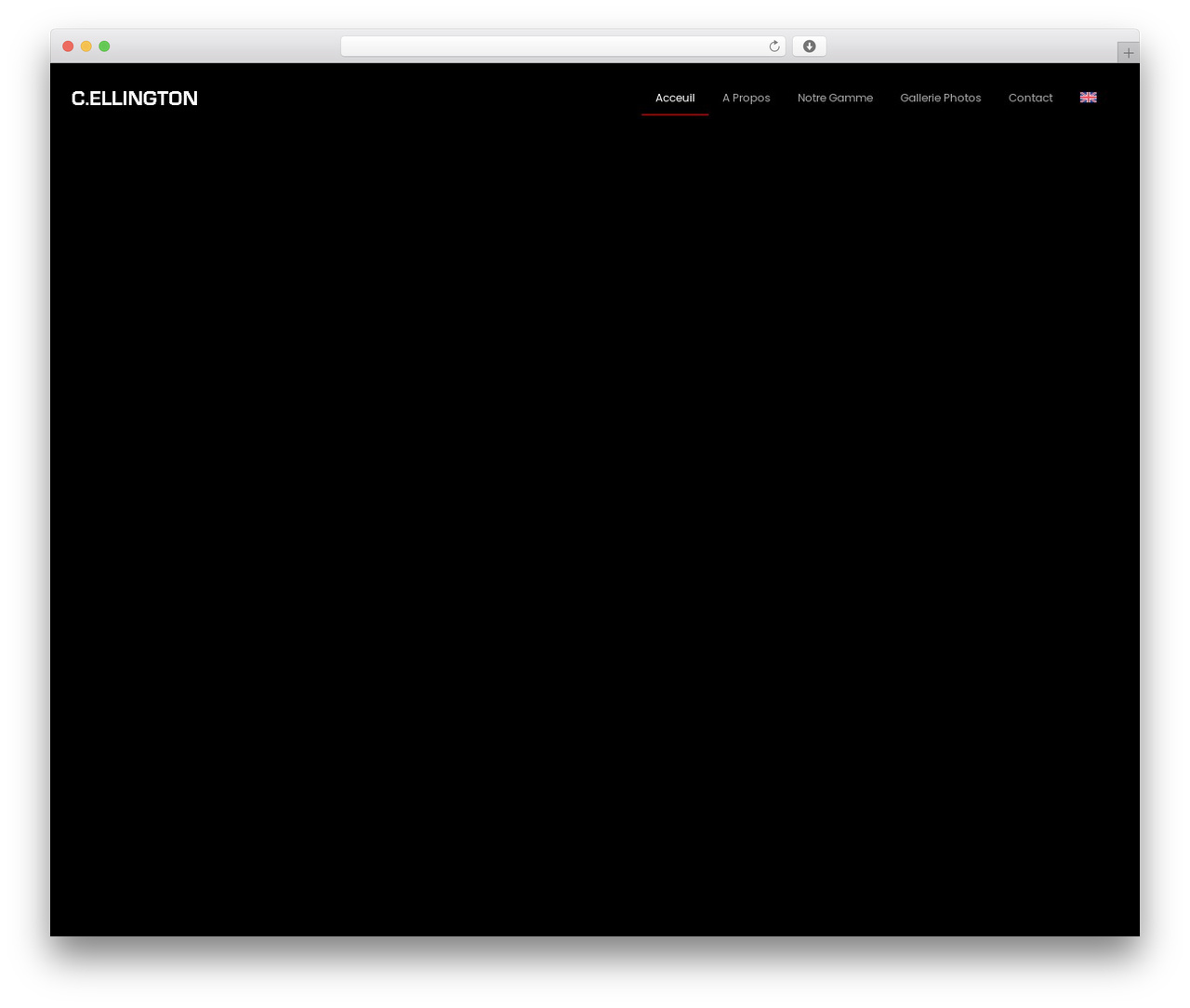Open the A Propos page
Viewport: 1190px width, 1008px height.
click(746, 98)
